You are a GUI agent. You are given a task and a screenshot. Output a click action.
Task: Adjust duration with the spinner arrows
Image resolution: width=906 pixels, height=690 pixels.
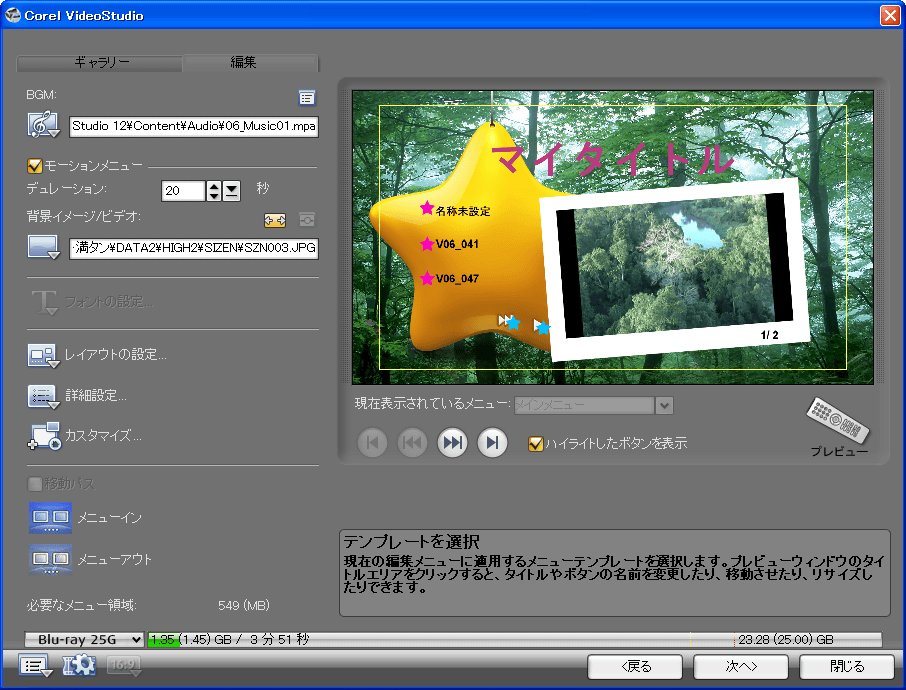[214, 191]
